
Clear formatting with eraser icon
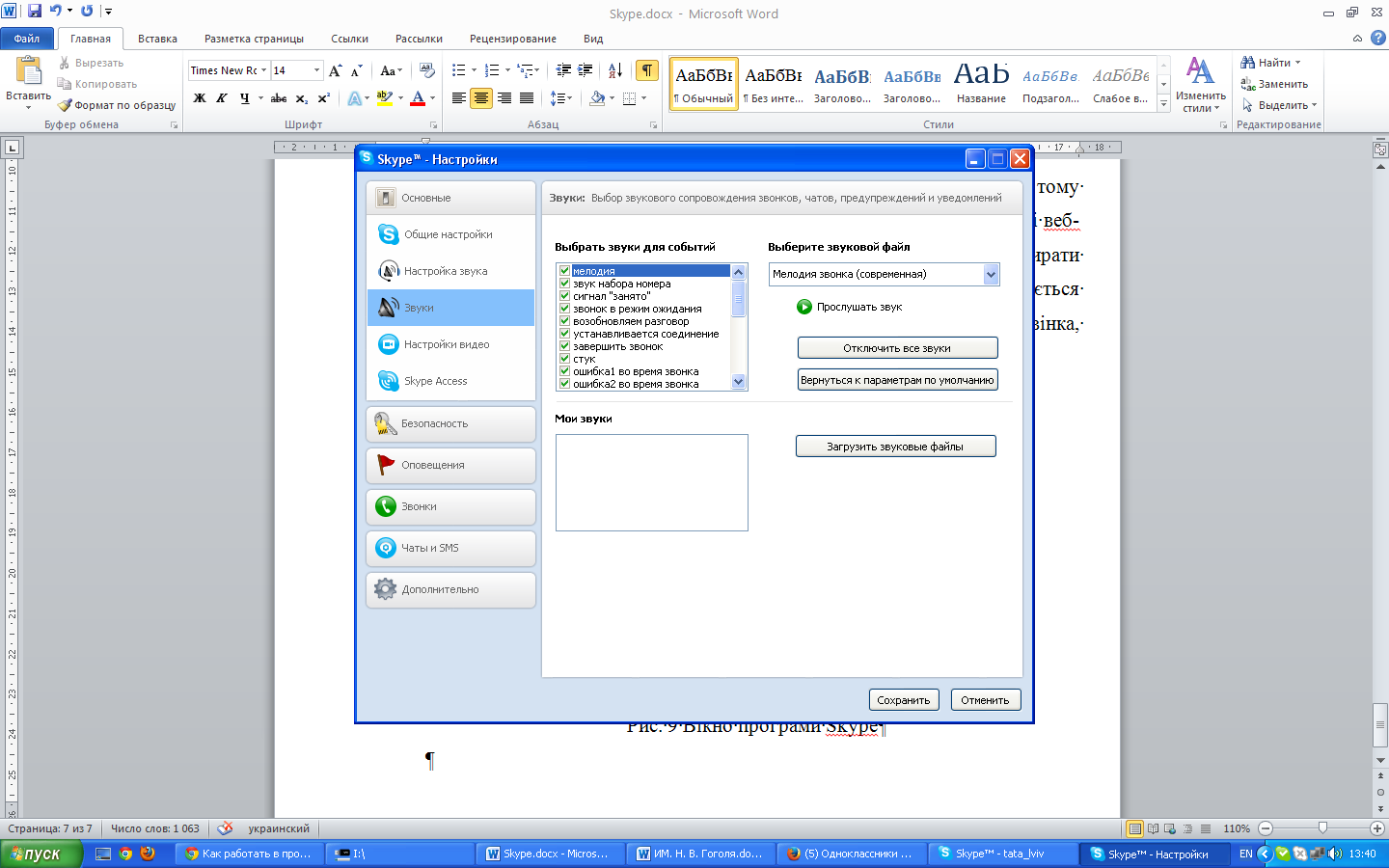tap(427, 70)
